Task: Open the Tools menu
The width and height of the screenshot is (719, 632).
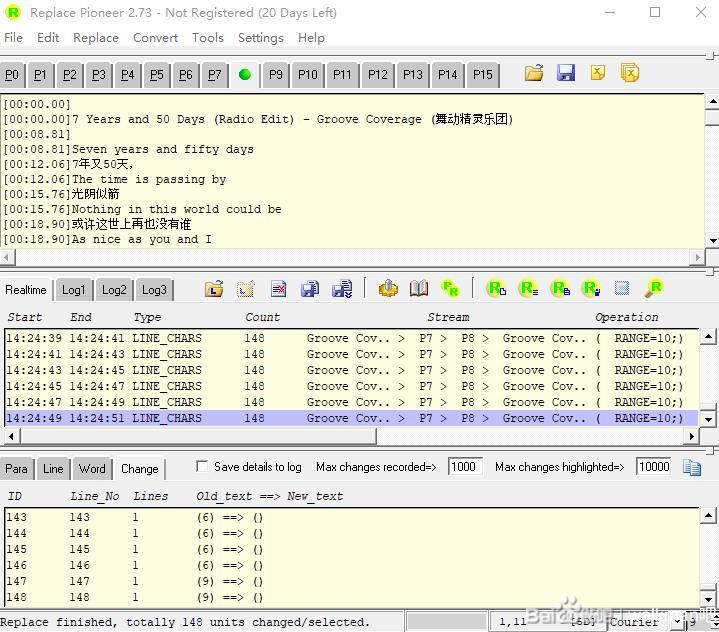Action: [x=208, y=38]
